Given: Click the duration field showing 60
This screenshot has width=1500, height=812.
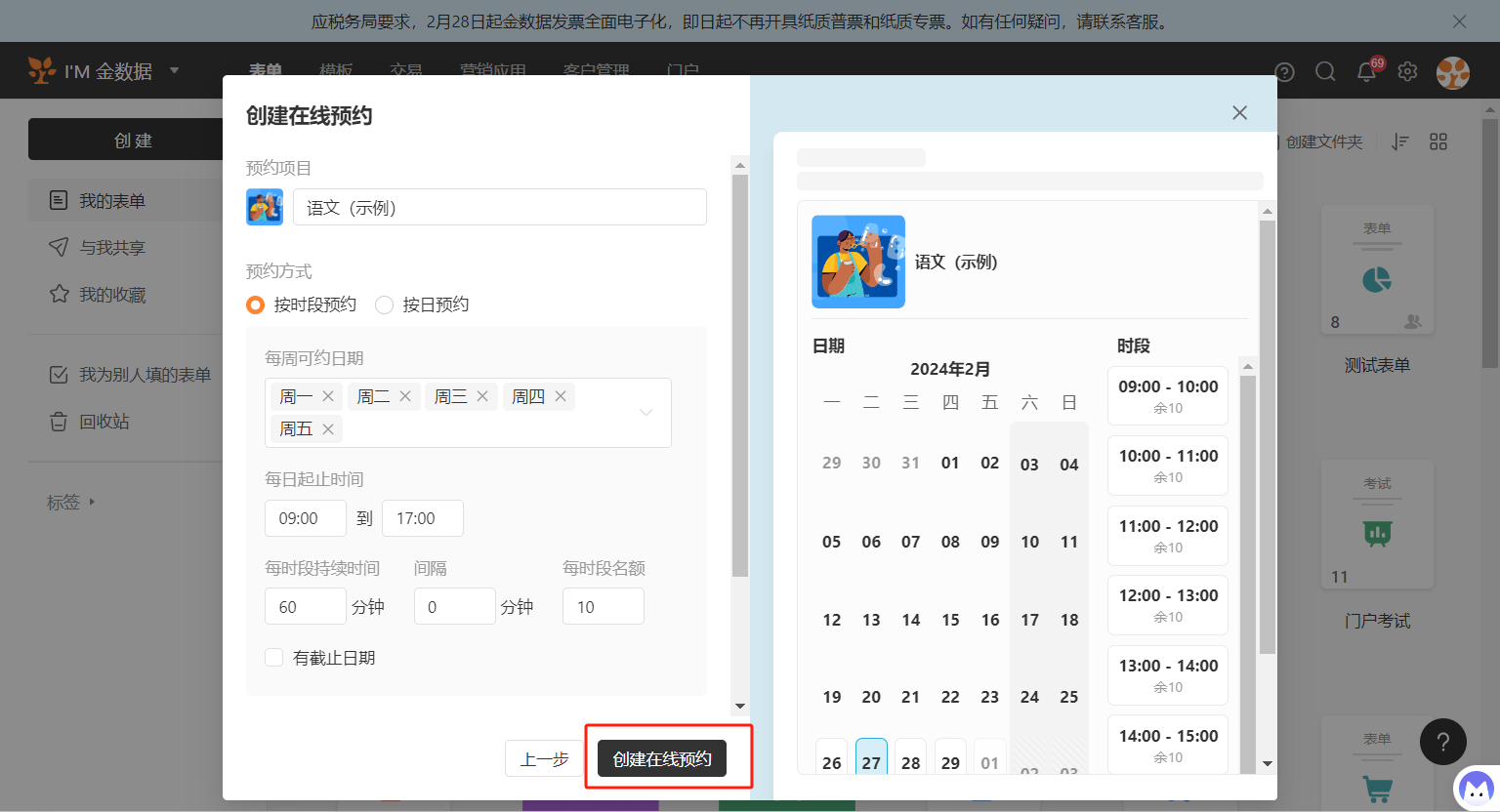Looking at the screenshot, I should pos(306,606).
